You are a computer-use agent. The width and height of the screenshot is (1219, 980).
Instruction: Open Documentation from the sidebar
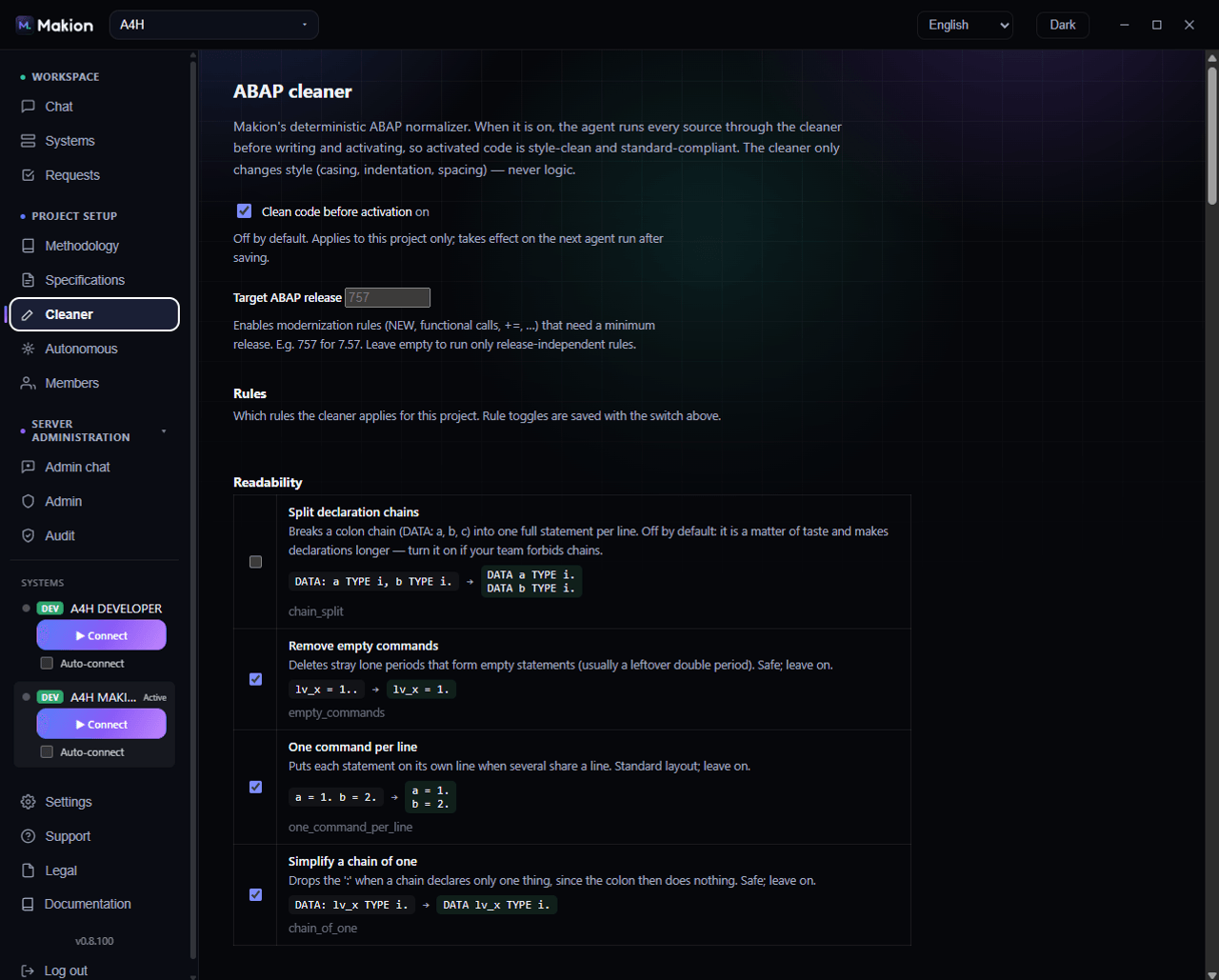click(94, 904)
